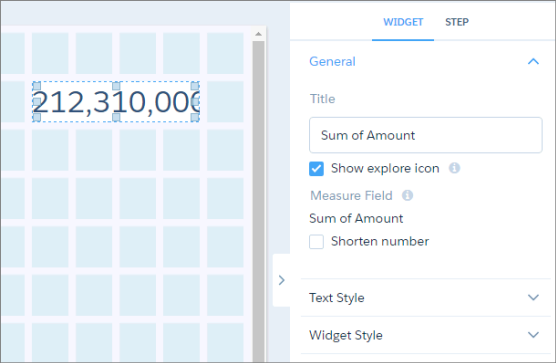The width and height of the screenshot is (556, 363).
Task: Click info icon beside Show explore icon
Action: 454,168
